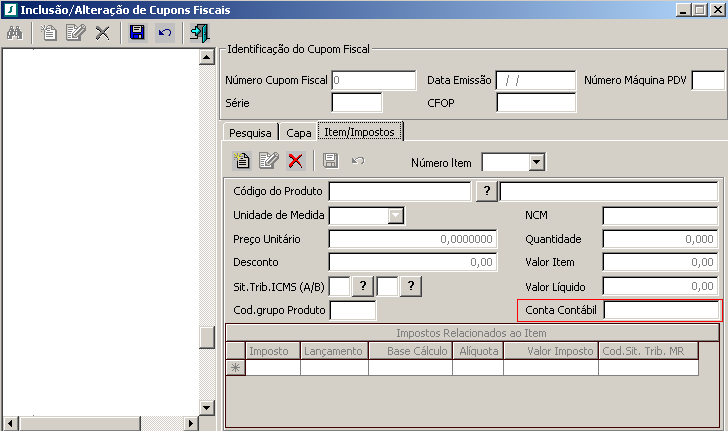Image resolution: width=728 pixels, height=431 pixels.
Task: Click the Impostos Relacionados ao Item header bar
Action: [472, 333]
